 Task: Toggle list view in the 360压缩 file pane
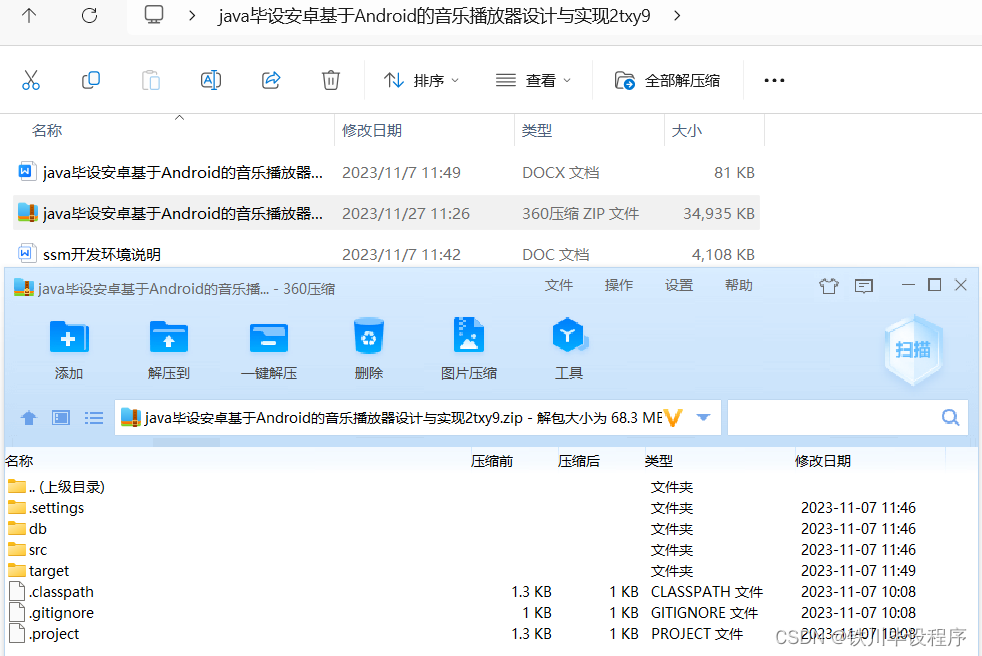[93, 417]
